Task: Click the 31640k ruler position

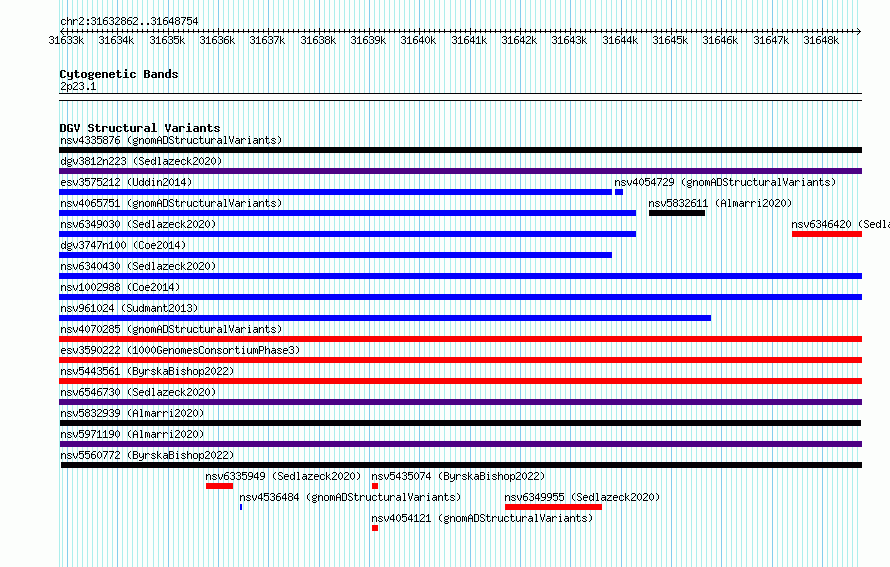Action: click(x=418, y=40)
